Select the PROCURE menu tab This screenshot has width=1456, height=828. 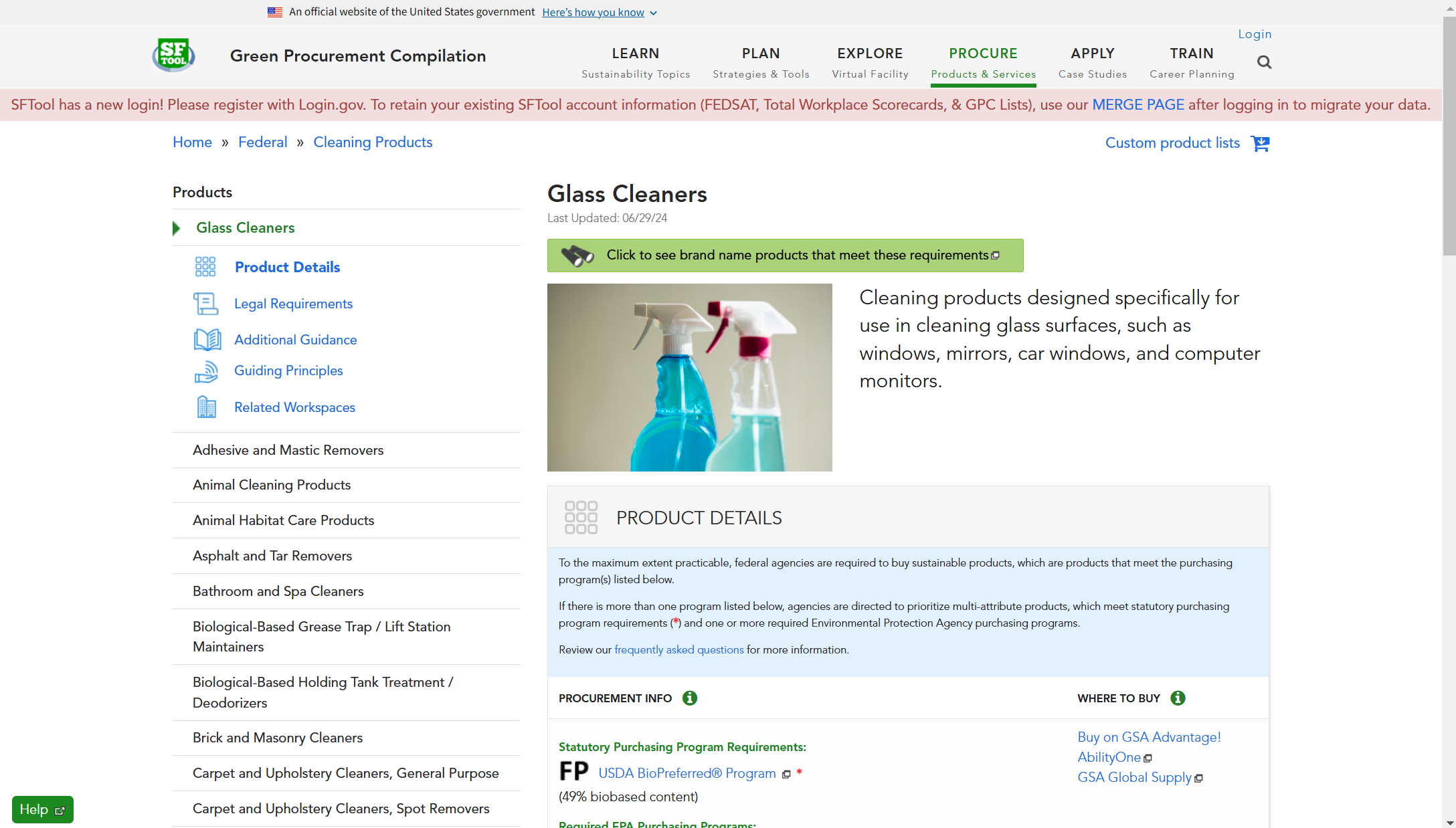pyautogui.click(x=983, y=54)
